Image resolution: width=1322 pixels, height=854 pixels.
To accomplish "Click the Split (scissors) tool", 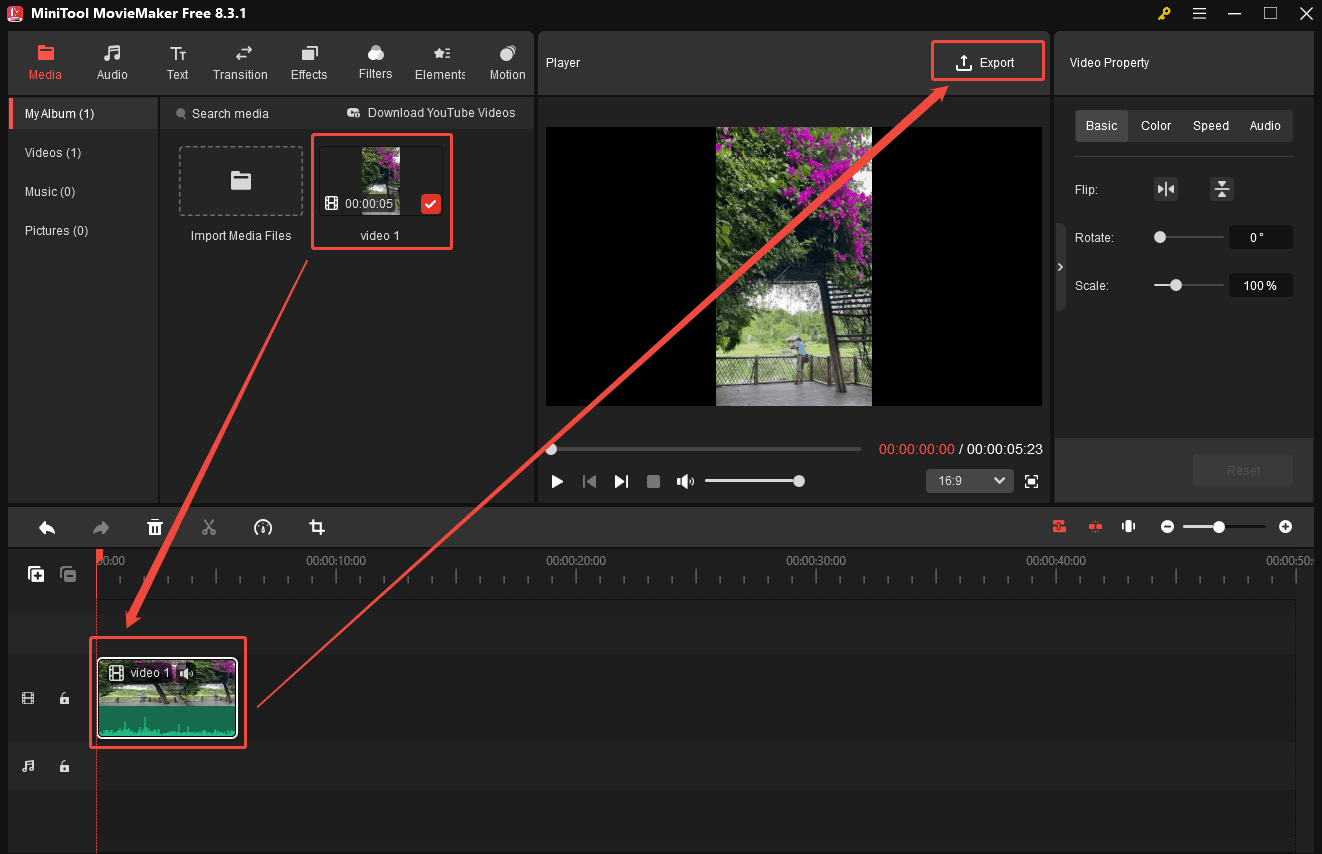I will tap(209, 527).
